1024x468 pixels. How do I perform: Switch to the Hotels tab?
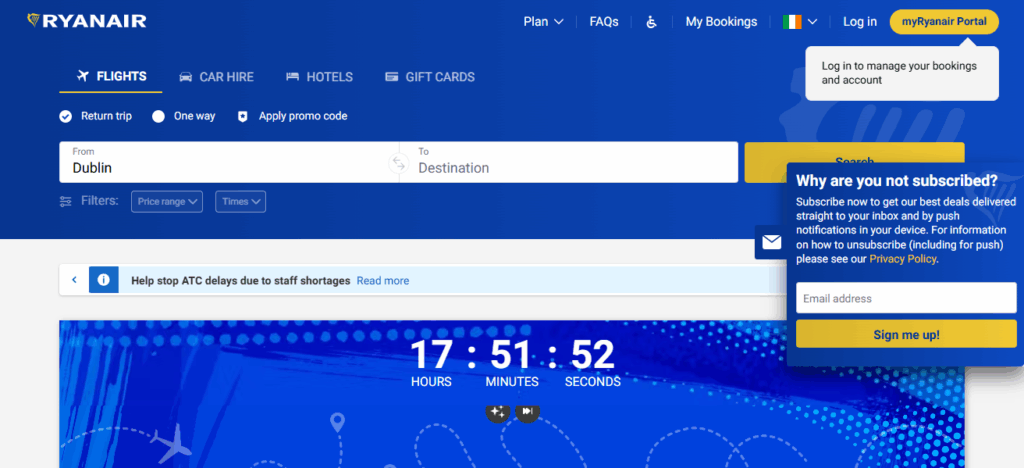(320, 77)
